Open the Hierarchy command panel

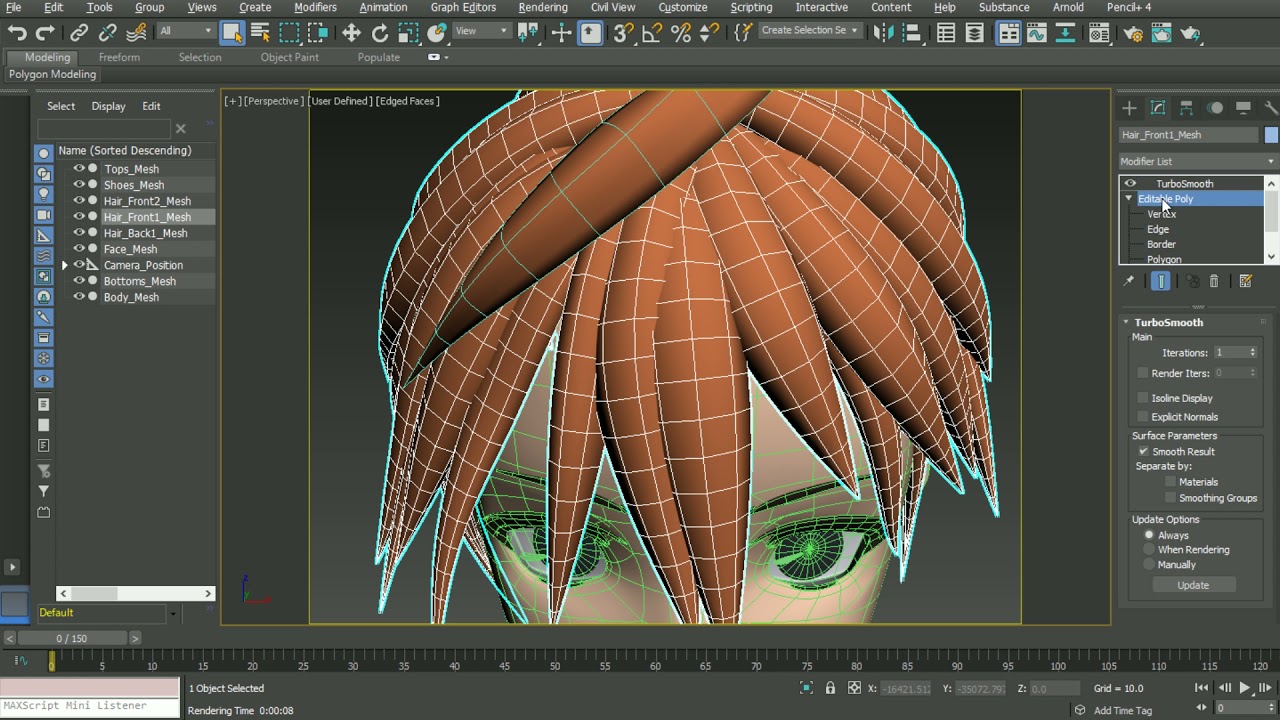click(1186, 108)
